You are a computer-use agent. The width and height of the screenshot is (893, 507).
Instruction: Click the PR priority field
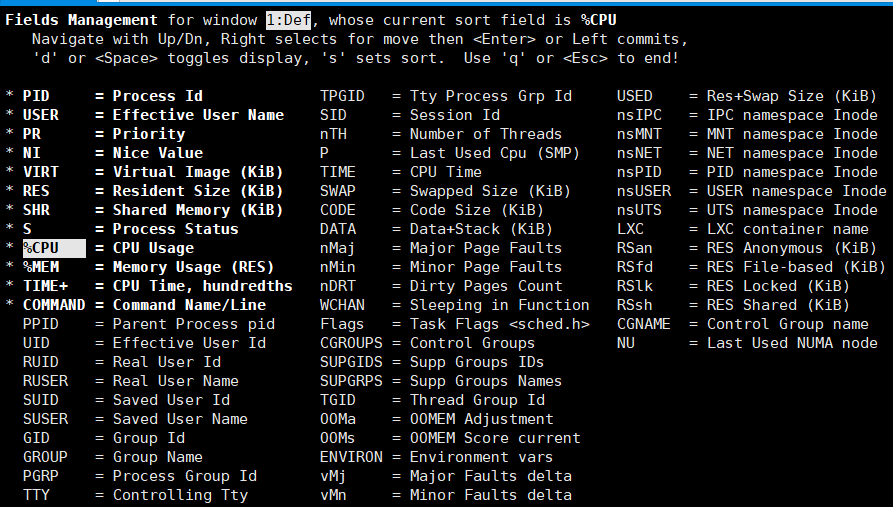31,134
